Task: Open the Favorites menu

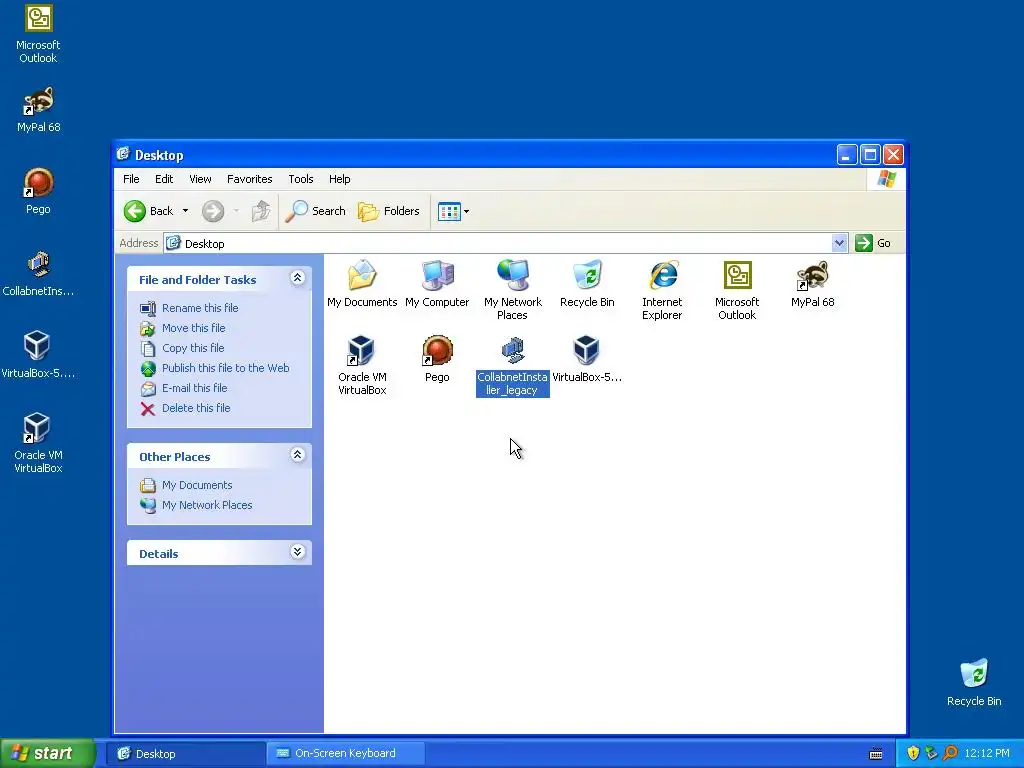Action: (x=249, y=179)
